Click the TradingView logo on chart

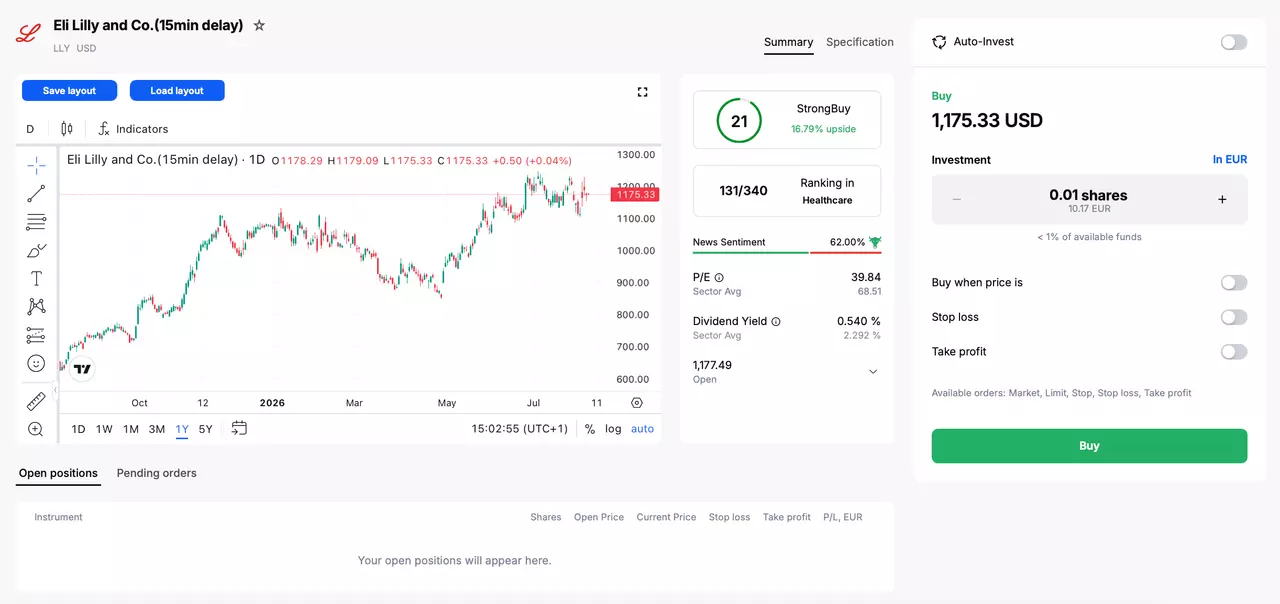(83, 369)
